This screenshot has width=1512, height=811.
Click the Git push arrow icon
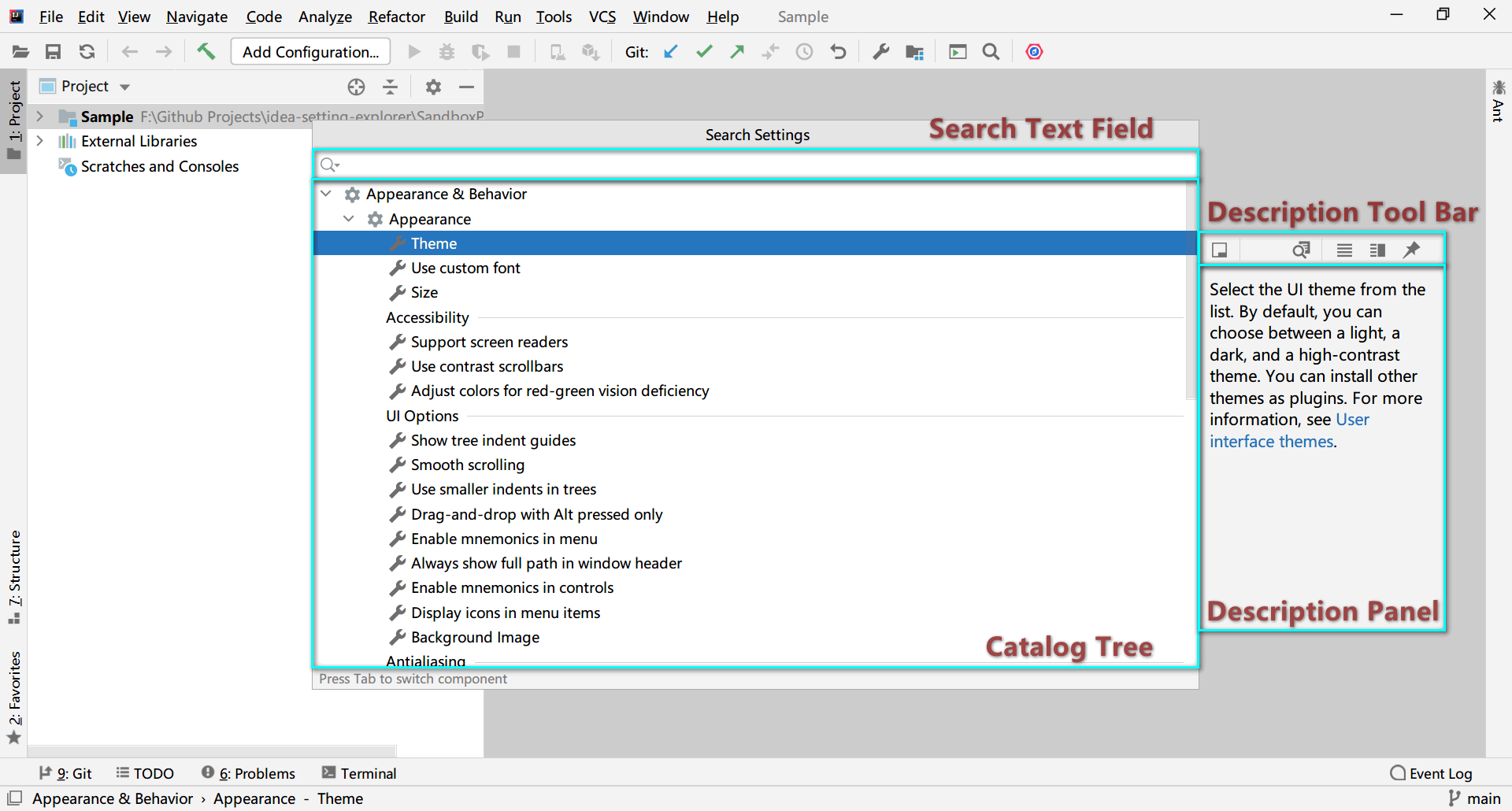[737, 52]
